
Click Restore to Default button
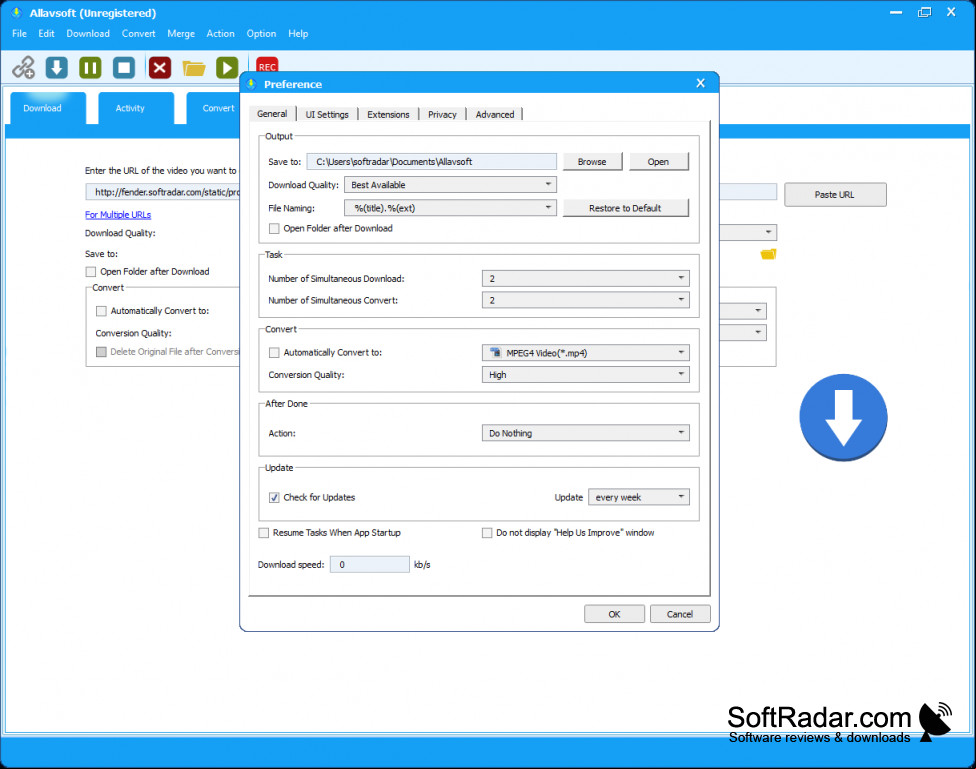[x=626, y=208]
